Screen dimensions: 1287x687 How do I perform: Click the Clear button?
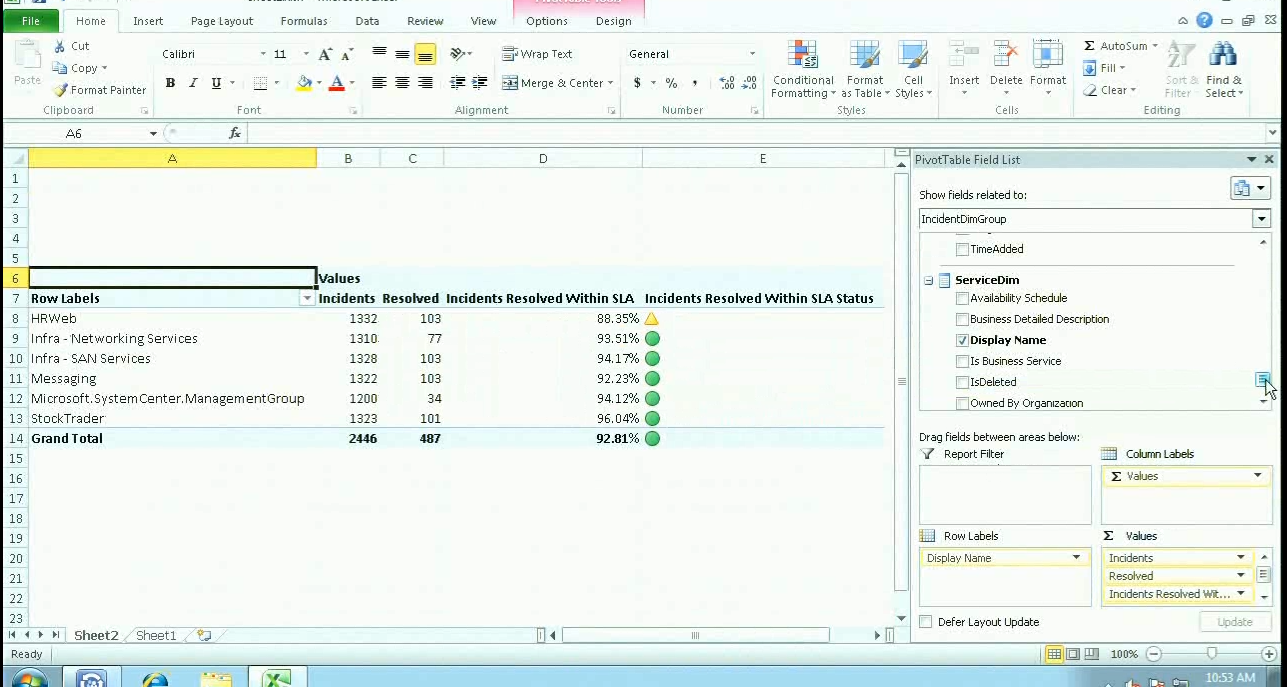(x=1109, y=90)
